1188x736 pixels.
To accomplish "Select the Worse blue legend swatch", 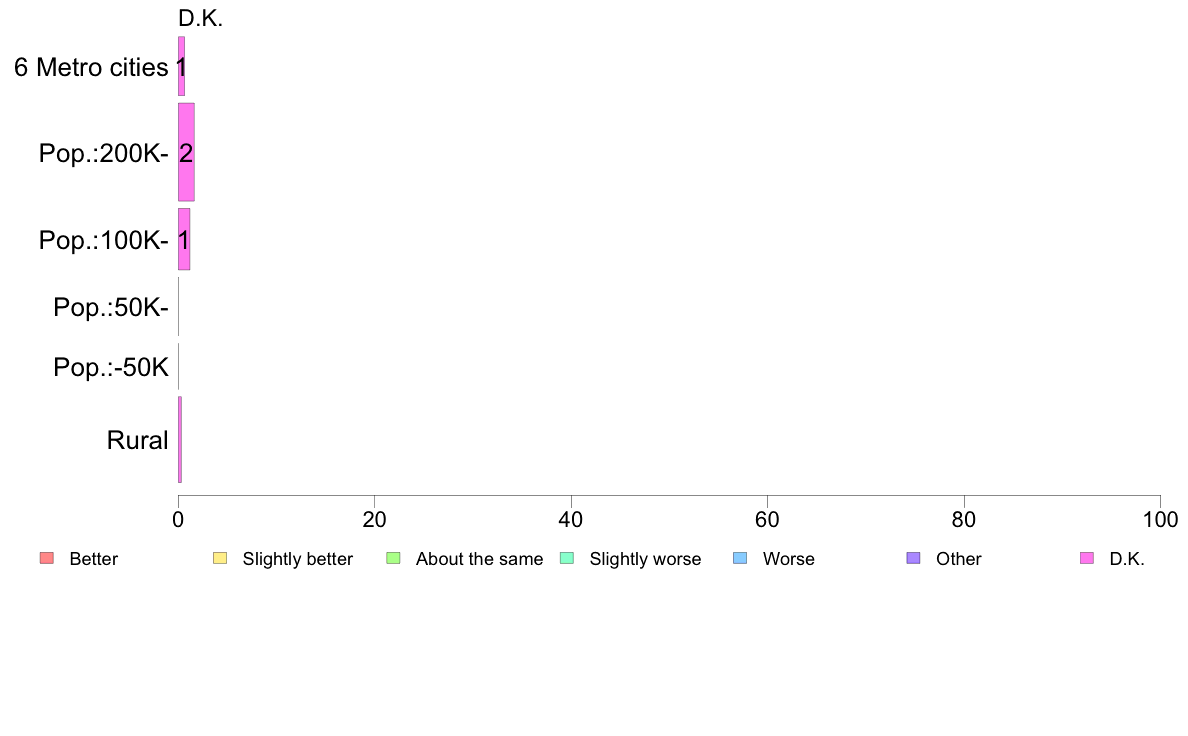I will point(740,559).
